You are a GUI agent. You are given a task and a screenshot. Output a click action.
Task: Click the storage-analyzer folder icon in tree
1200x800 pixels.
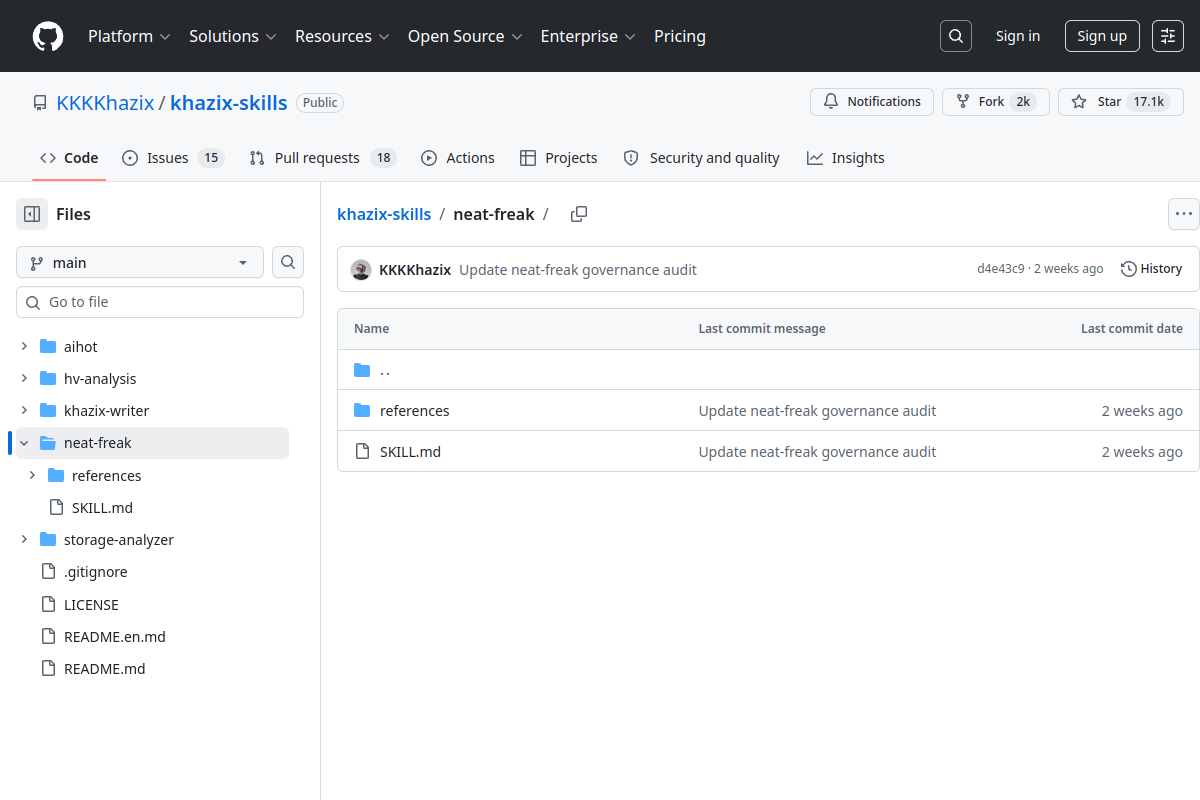point(47,540)
